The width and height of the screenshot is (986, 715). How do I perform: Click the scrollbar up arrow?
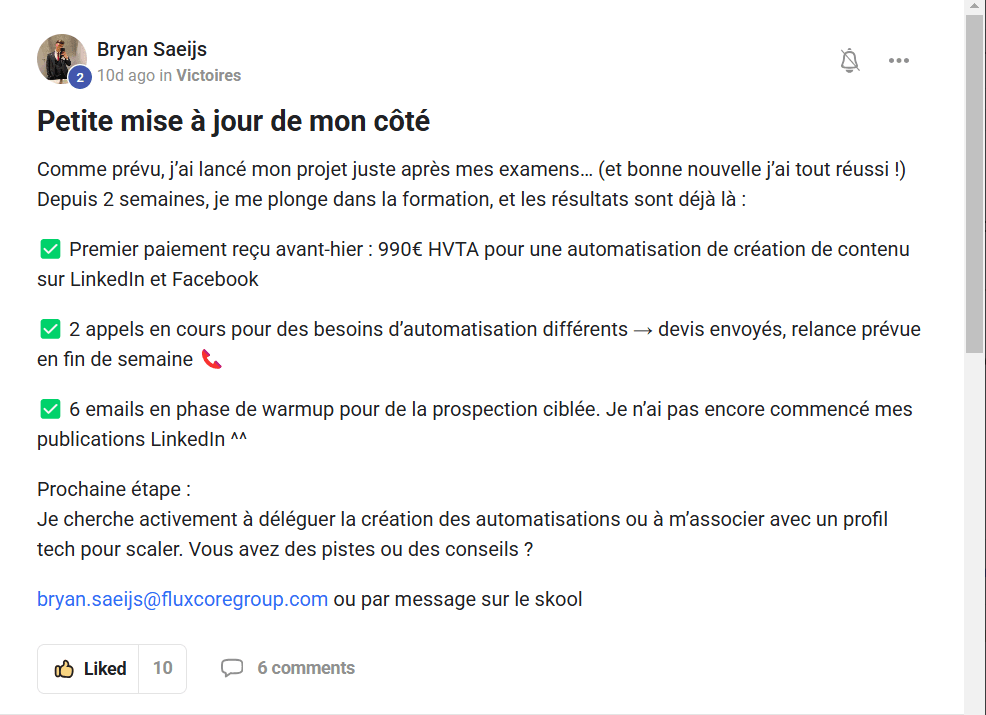coord(974,7)
